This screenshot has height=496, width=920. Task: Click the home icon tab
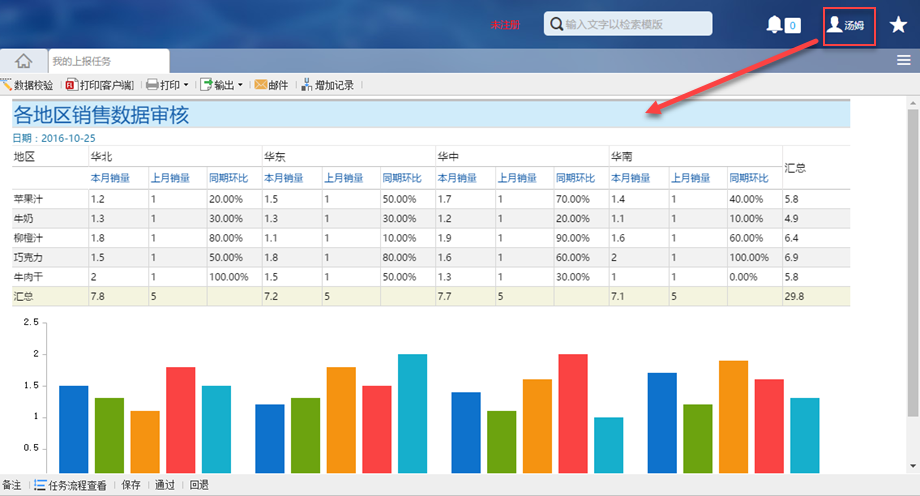[23, 61]
